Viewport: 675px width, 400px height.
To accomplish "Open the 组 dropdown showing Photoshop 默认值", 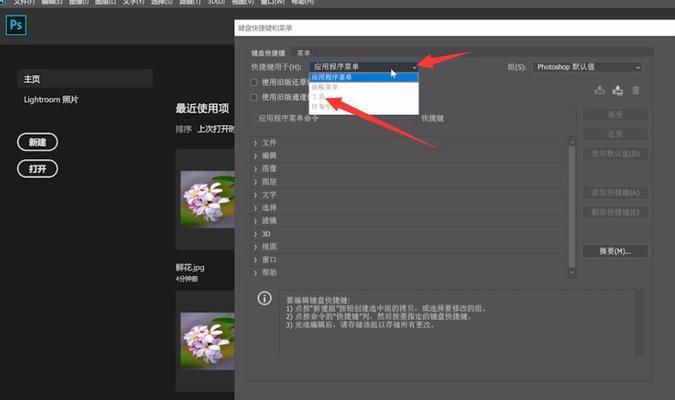I will (587, 67).
